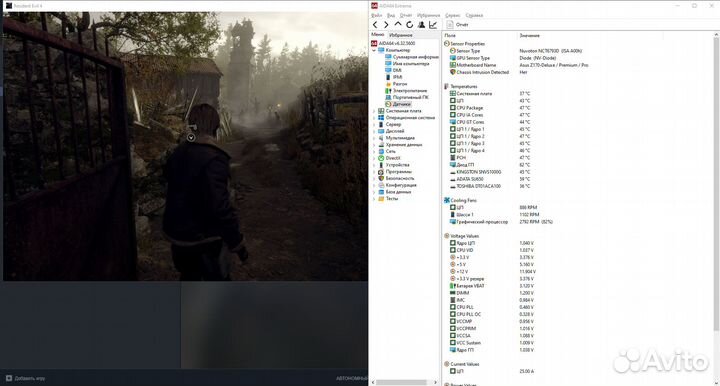The width and height of the screenshot is (720, 386).
Task: Click inside the Resident Evil 4 game view
Action: pos(185,146)
